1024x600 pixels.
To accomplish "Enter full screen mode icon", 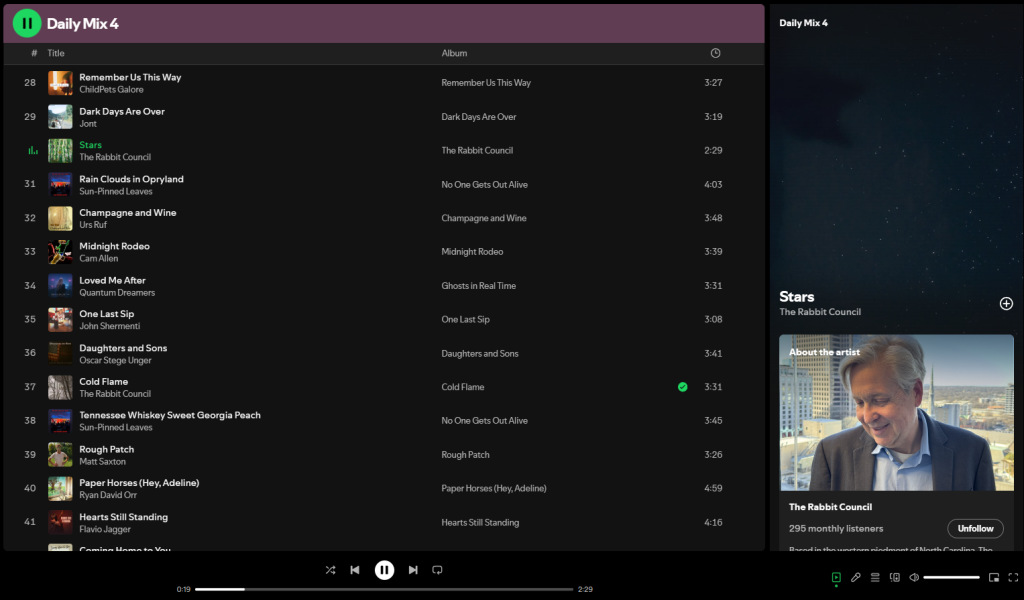I will tap(1014, 577).
